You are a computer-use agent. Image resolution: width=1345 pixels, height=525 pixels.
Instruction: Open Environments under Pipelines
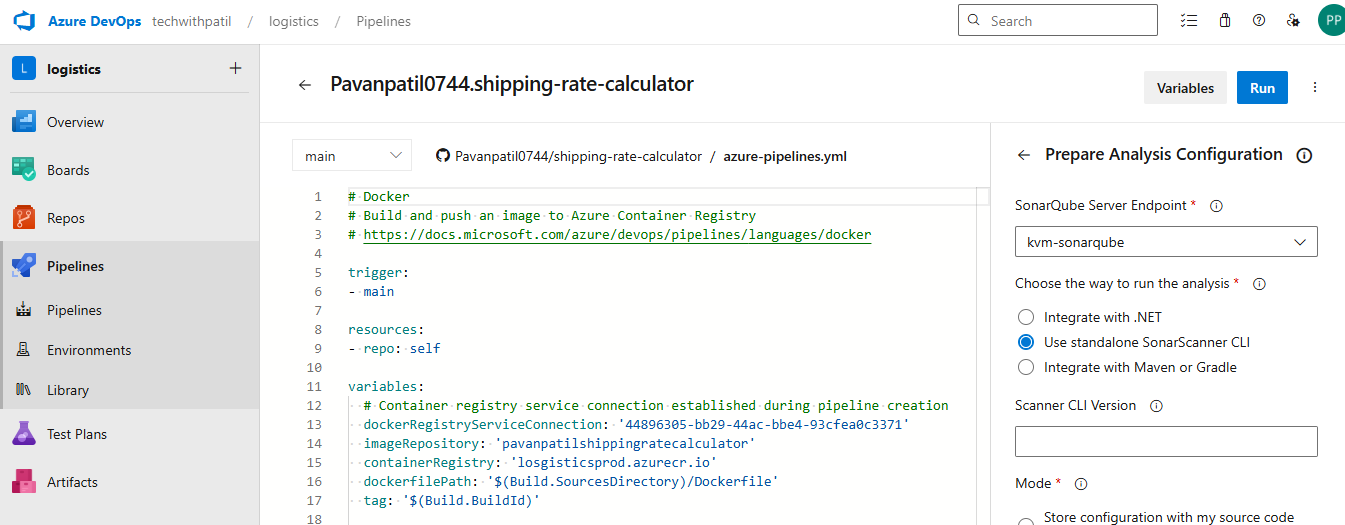(x=89, y=350)
